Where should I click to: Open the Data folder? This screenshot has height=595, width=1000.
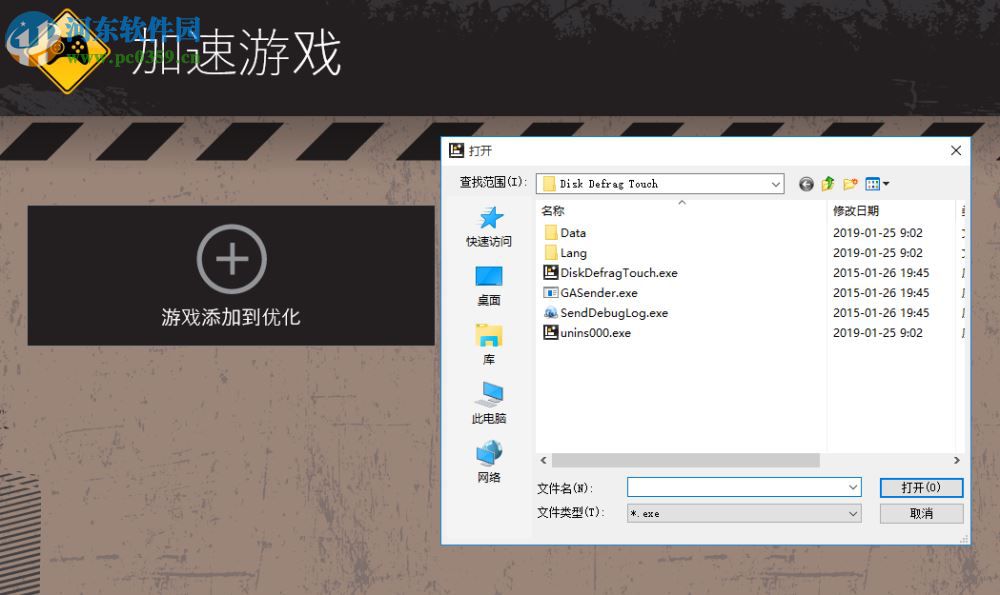(x=573, y=232)
